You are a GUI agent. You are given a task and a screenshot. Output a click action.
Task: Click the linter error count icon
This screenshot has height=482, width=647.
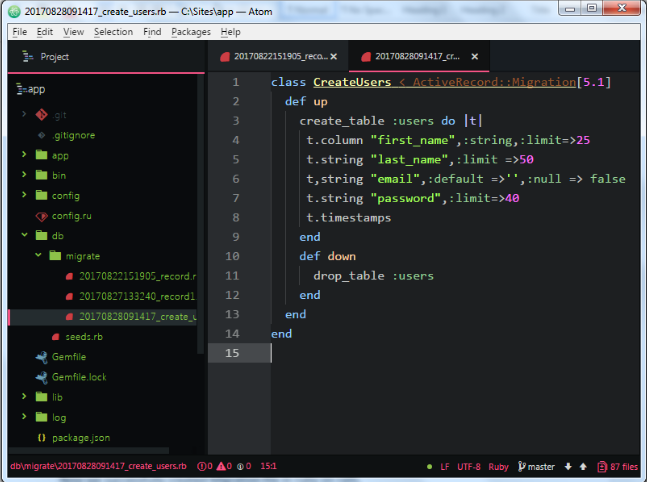click(202, 466)
